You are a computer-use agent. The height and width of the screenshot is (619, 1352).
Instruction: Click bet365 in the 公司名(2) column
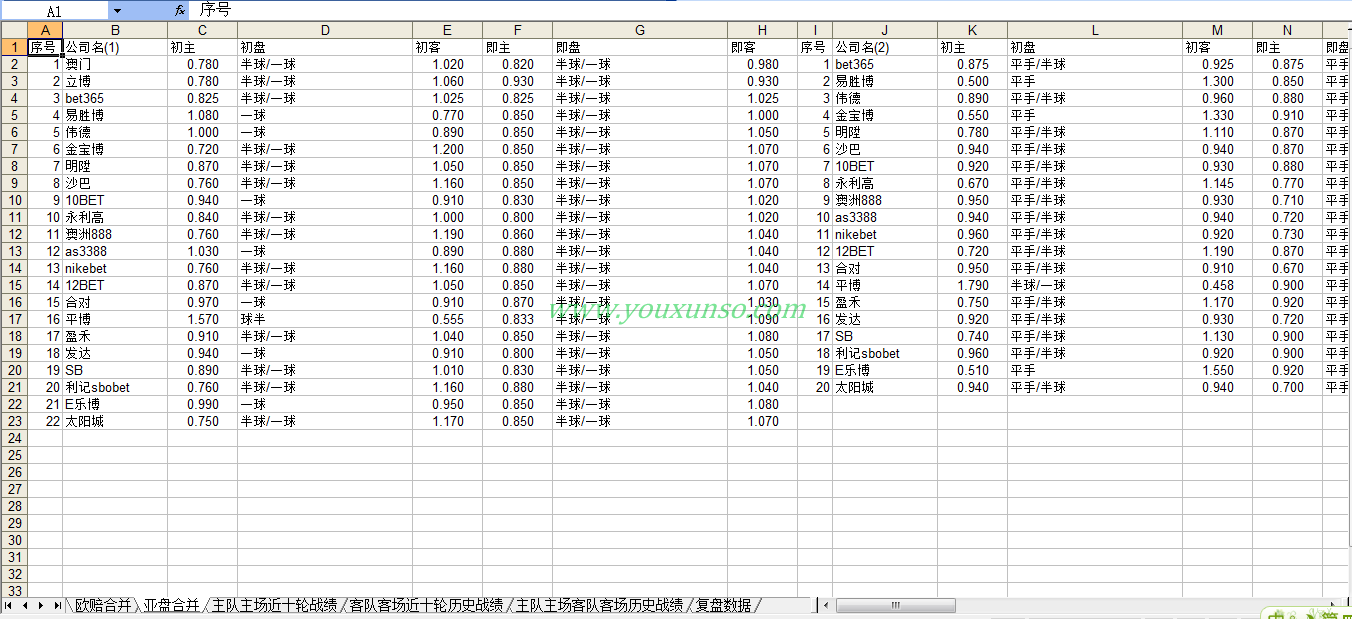885,64
